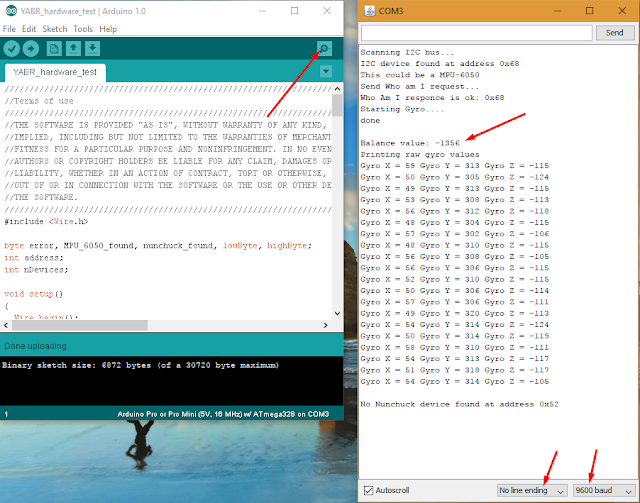Click the editor vertical scrollbar thumb
The image size is (640, 503).
(x=337, y=105)
